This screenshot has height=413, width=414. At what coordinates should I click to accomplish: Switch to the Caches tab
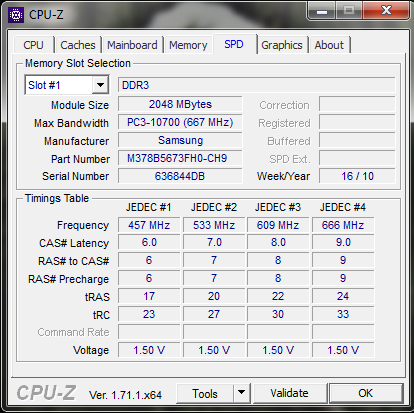(78, 45)
